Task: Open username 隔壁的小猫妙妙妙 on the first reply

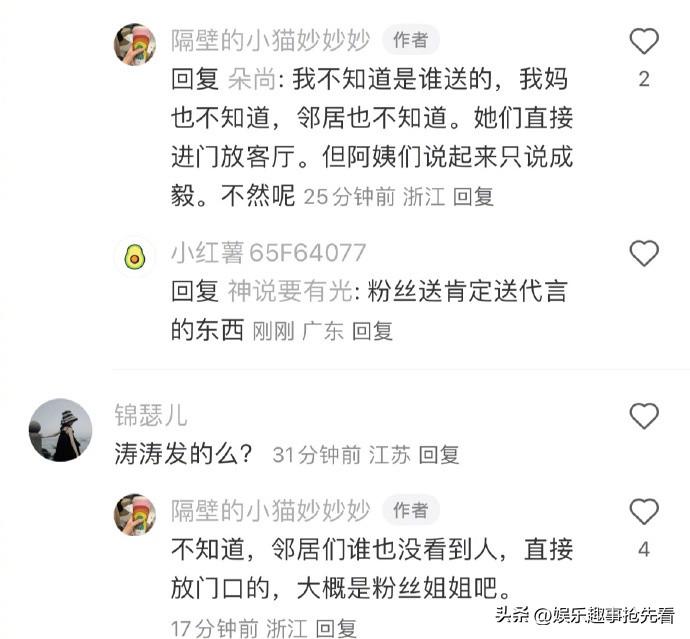Action: [271, 40]
